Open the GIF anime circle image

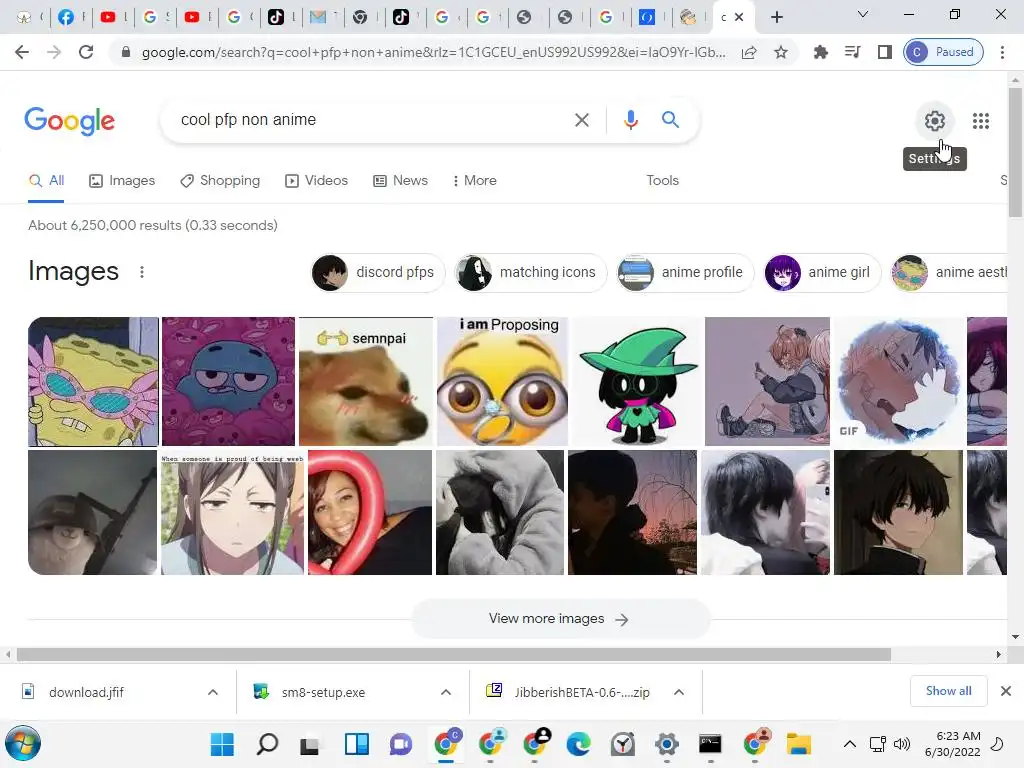click(900, 381)
